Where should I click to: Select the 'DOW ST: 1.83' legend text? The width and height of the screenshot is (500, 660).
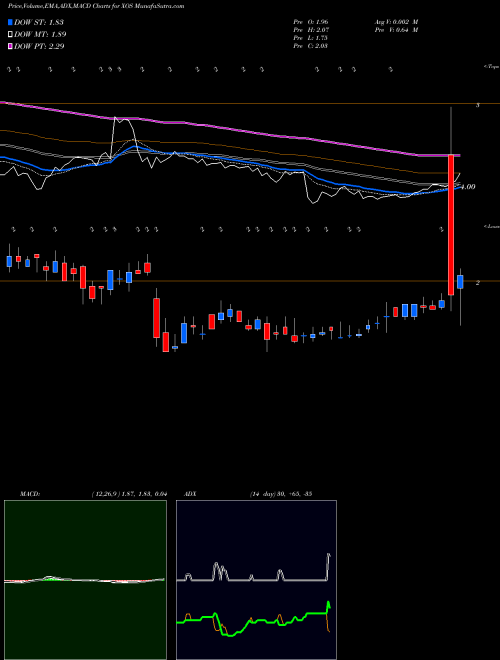pyautogui.click(x=39, y=22)
